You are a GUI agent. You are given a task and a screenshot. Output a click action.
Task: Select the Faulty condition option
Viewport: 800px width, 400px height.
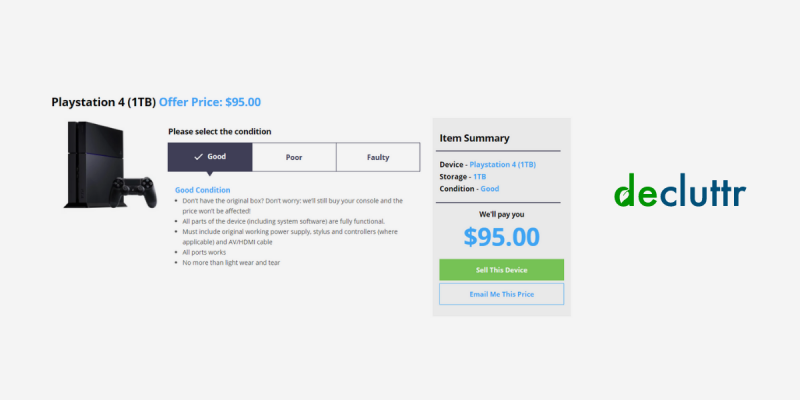point(378,157)
